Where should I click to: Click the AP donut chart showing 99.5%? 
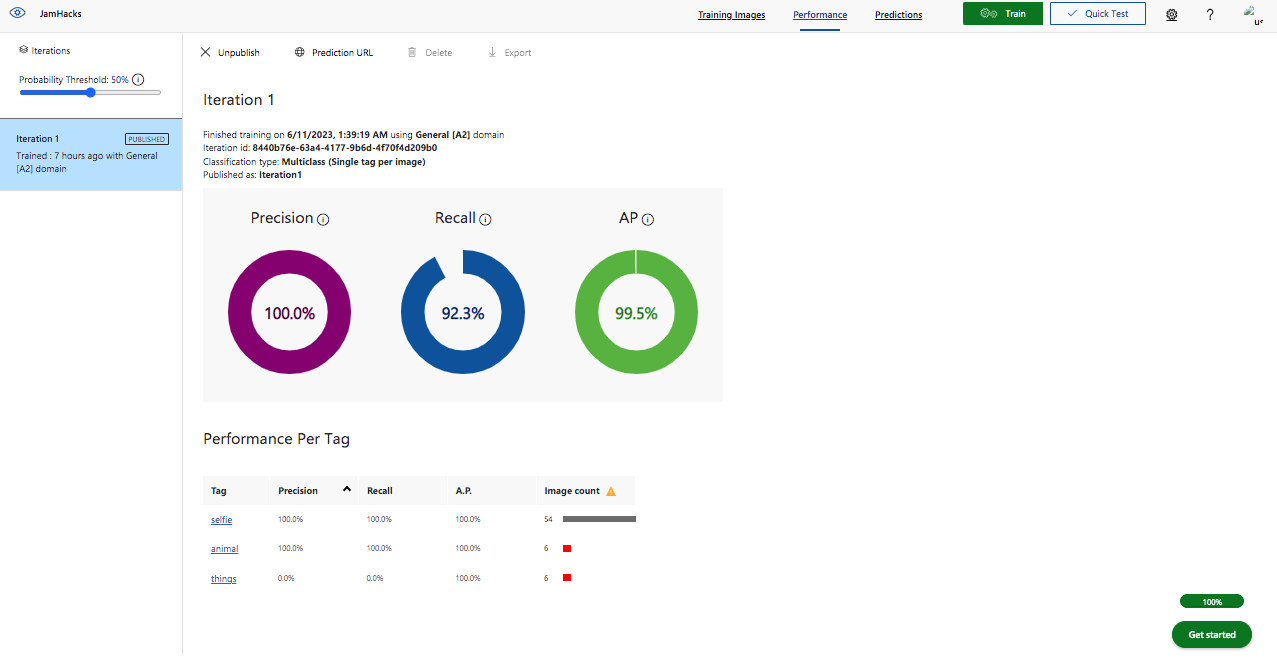point(636,312)
